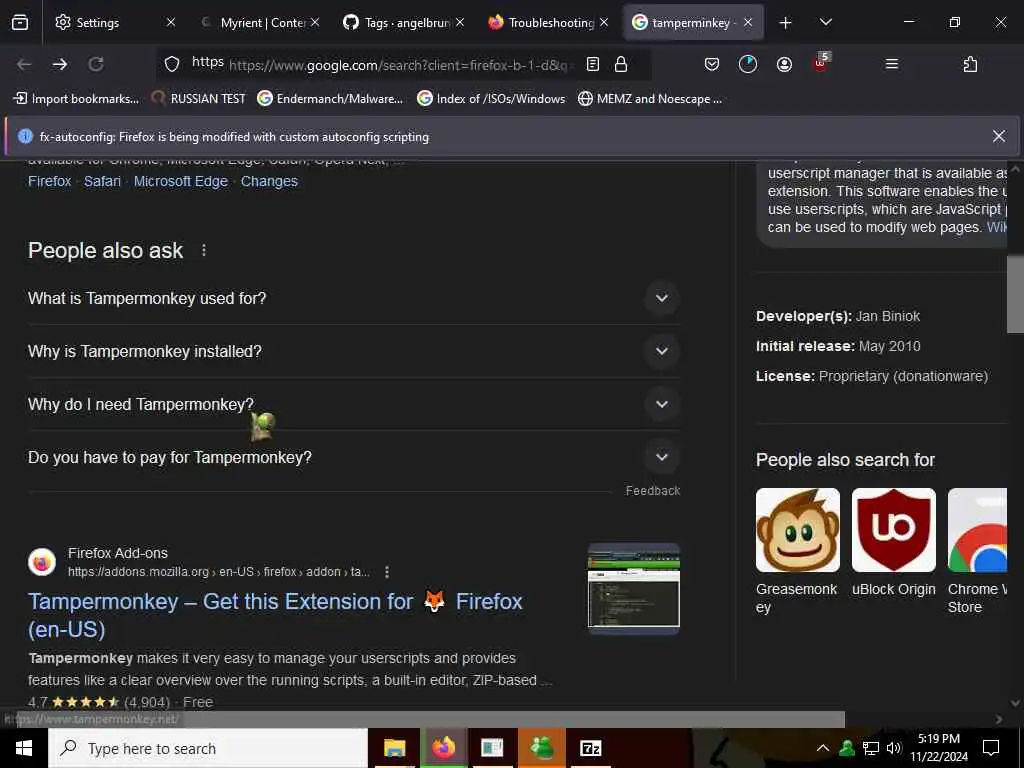Switch to the Myrient tab
This screenshot has width=1024, height=768.
258,23
